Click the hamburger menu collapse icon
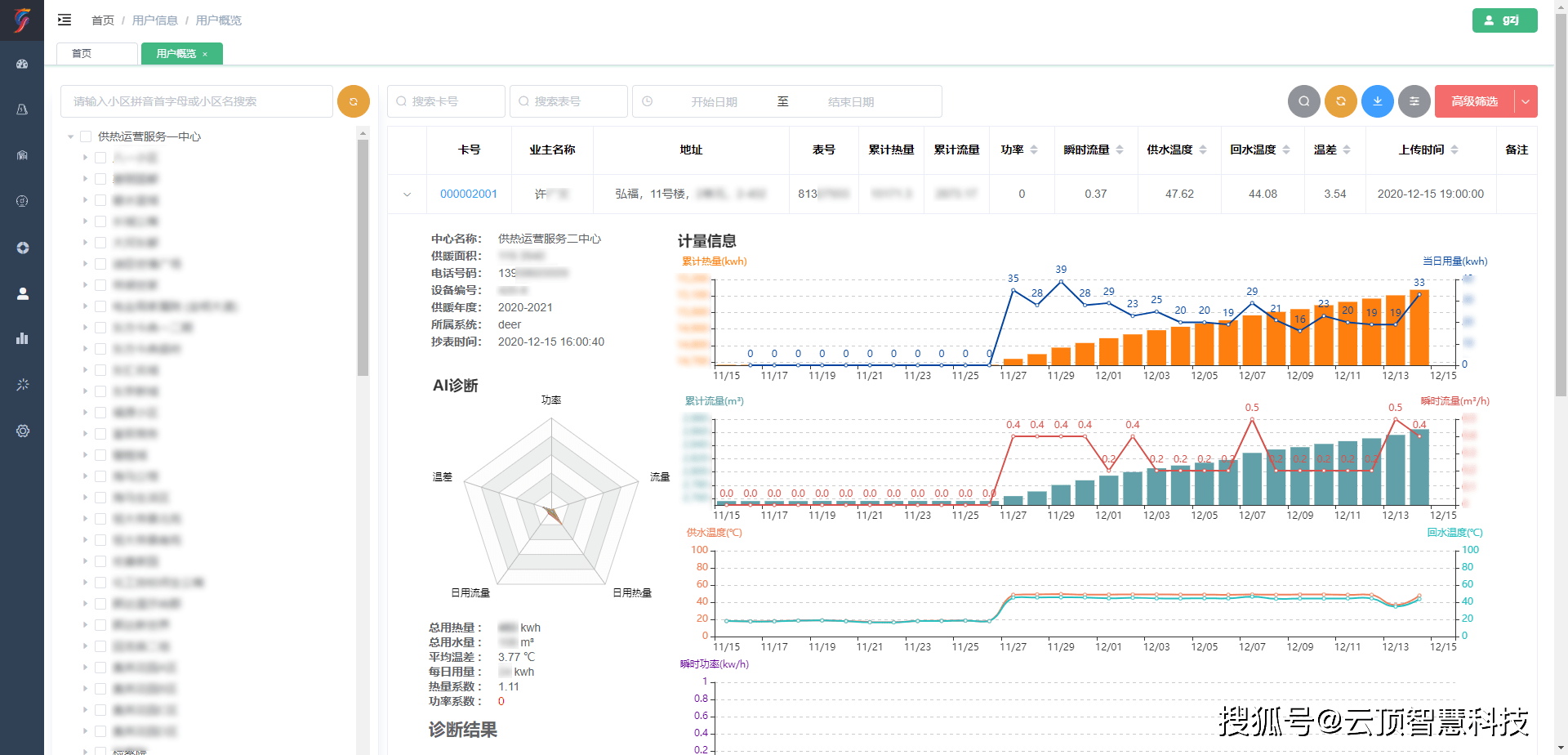This screenshot has width=1568, height=755. point(65,20)
